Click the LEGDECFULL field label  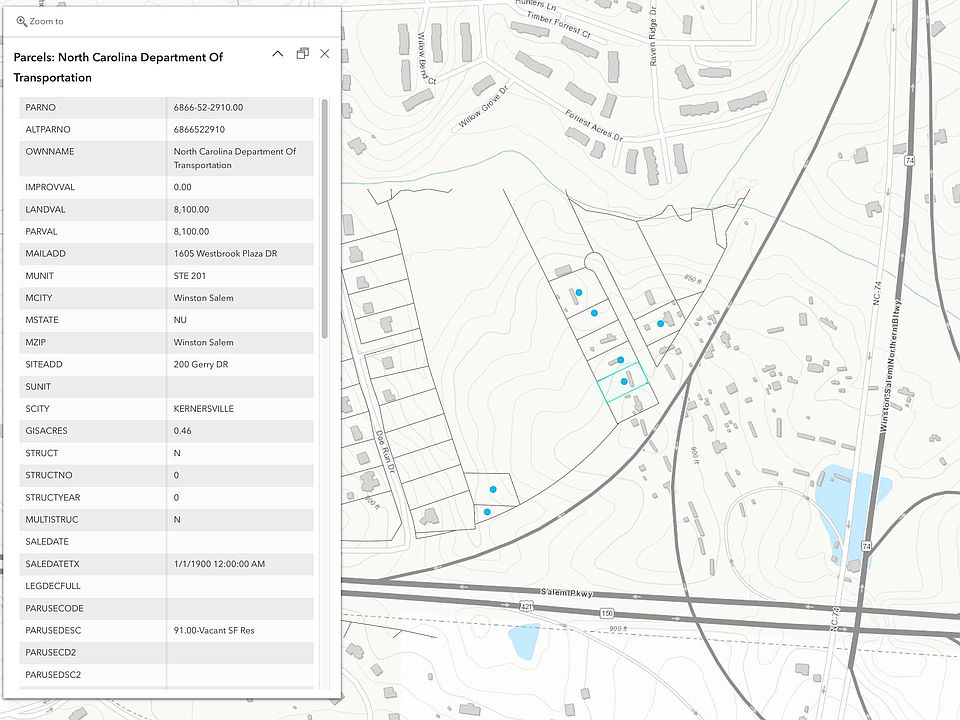pos(53,586)
